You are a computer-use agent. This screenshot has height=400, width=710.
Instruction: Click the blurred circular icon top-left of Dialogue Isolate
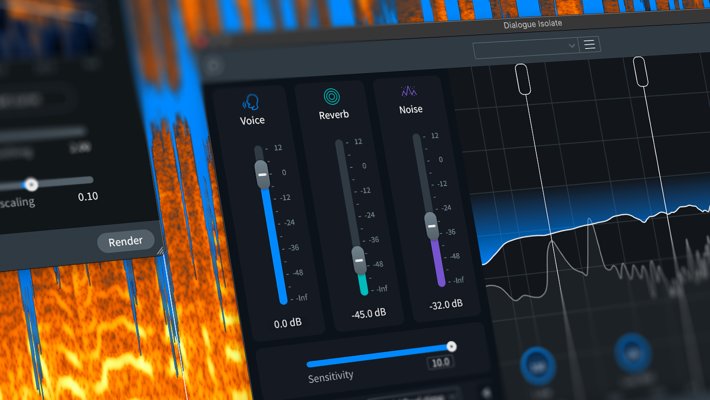(213, 67)
